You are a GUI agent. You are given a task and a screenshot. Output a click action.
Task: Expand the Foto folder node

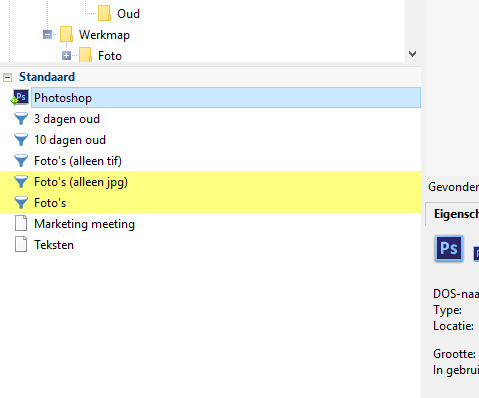(67, 56)
